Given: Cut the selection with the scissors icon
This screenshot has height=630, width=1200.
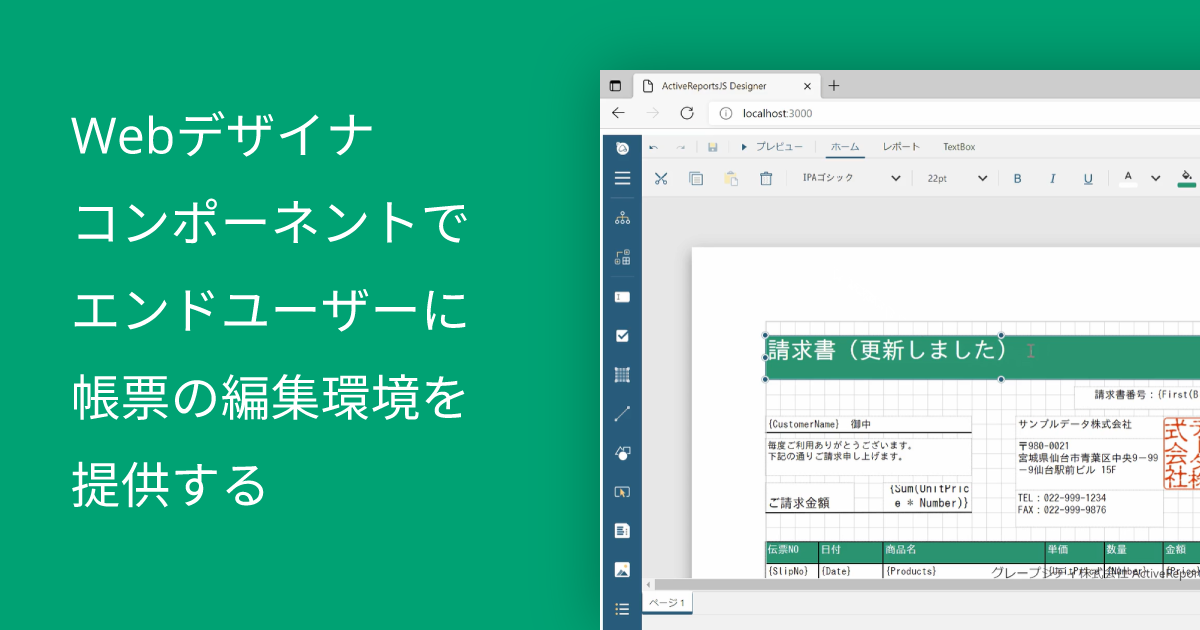Looking at the screenshot, I should (x=660, y=177).
